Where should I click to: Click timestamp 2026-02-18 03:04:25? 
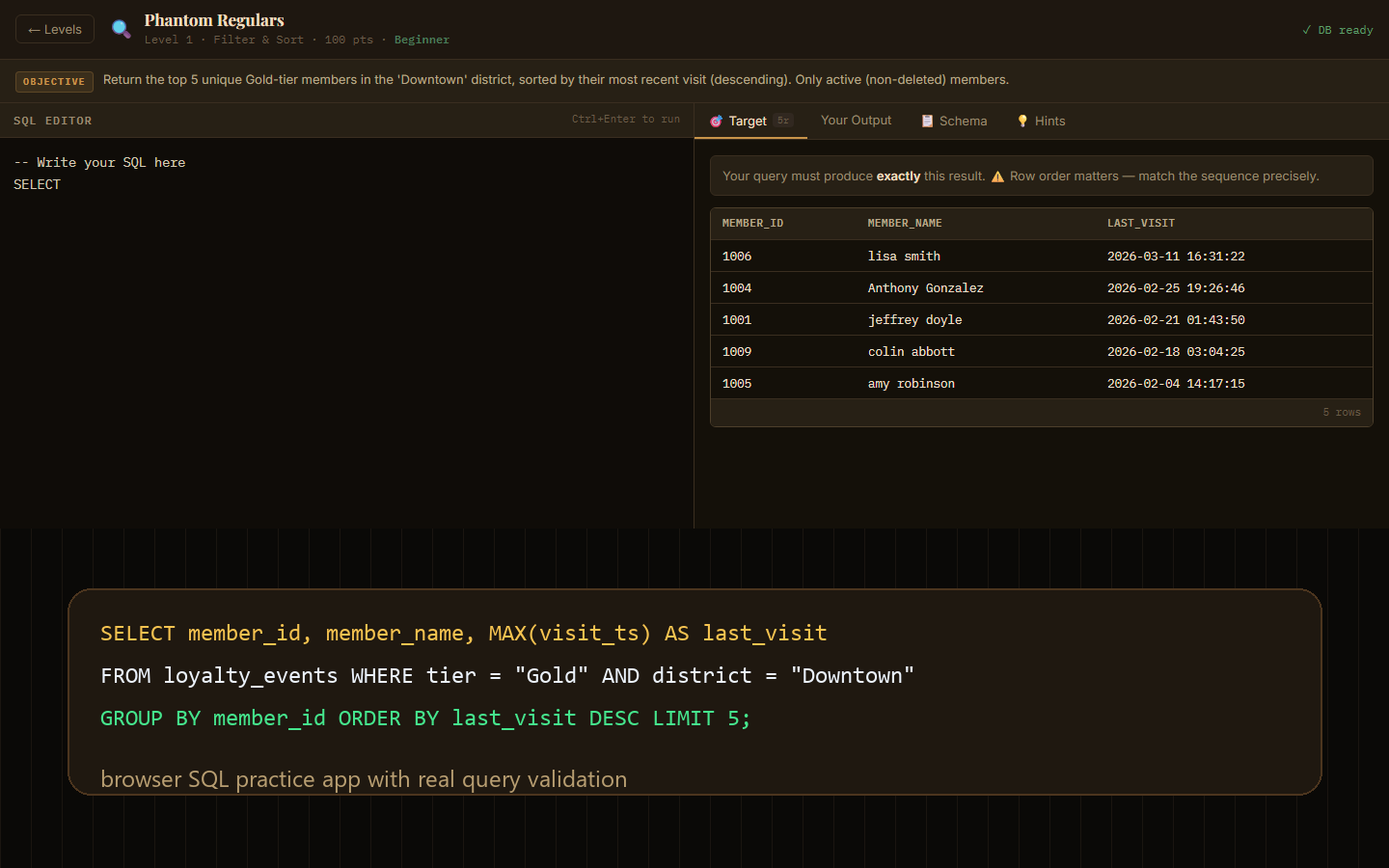click(x=1176, y=351)
